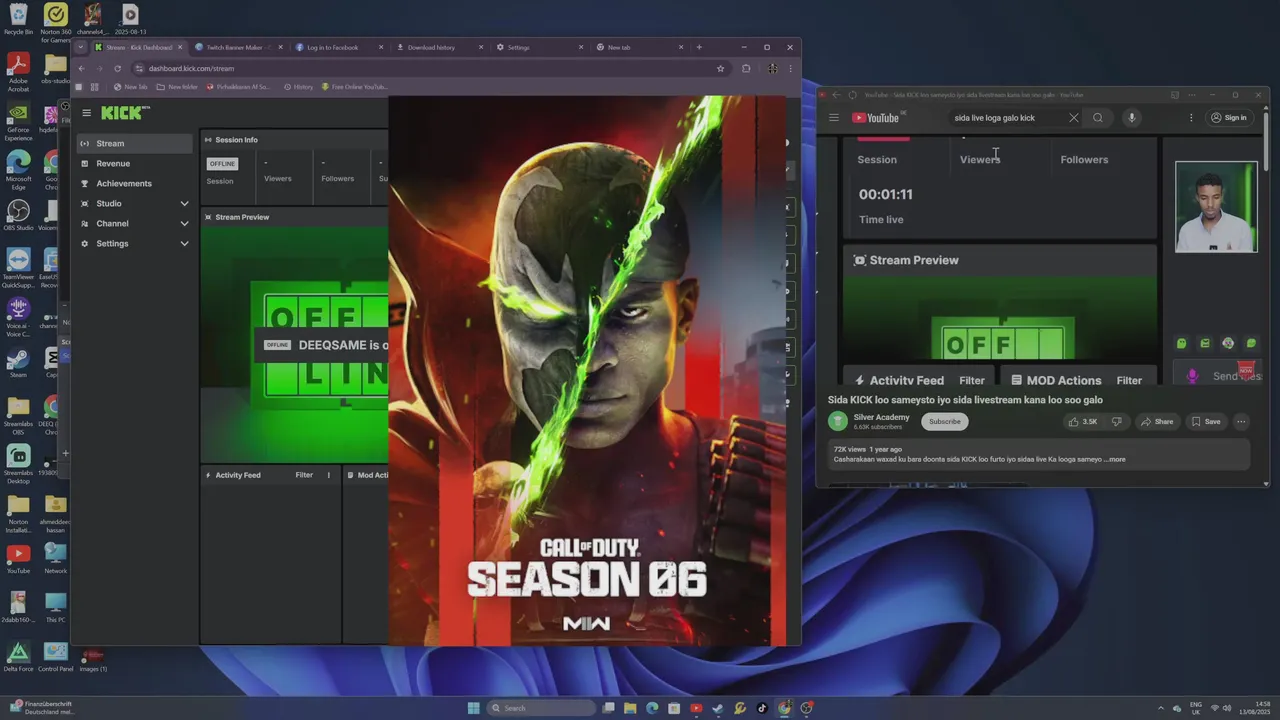Open browser extensions puzzle icon

[746, 68]
